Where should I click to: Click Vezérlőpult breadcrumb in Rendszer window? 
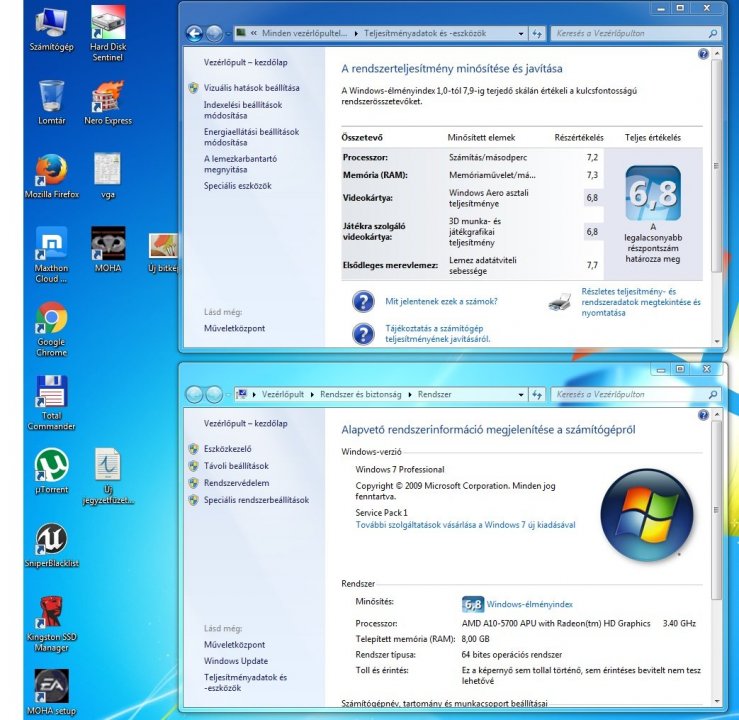tap(283, 394)
